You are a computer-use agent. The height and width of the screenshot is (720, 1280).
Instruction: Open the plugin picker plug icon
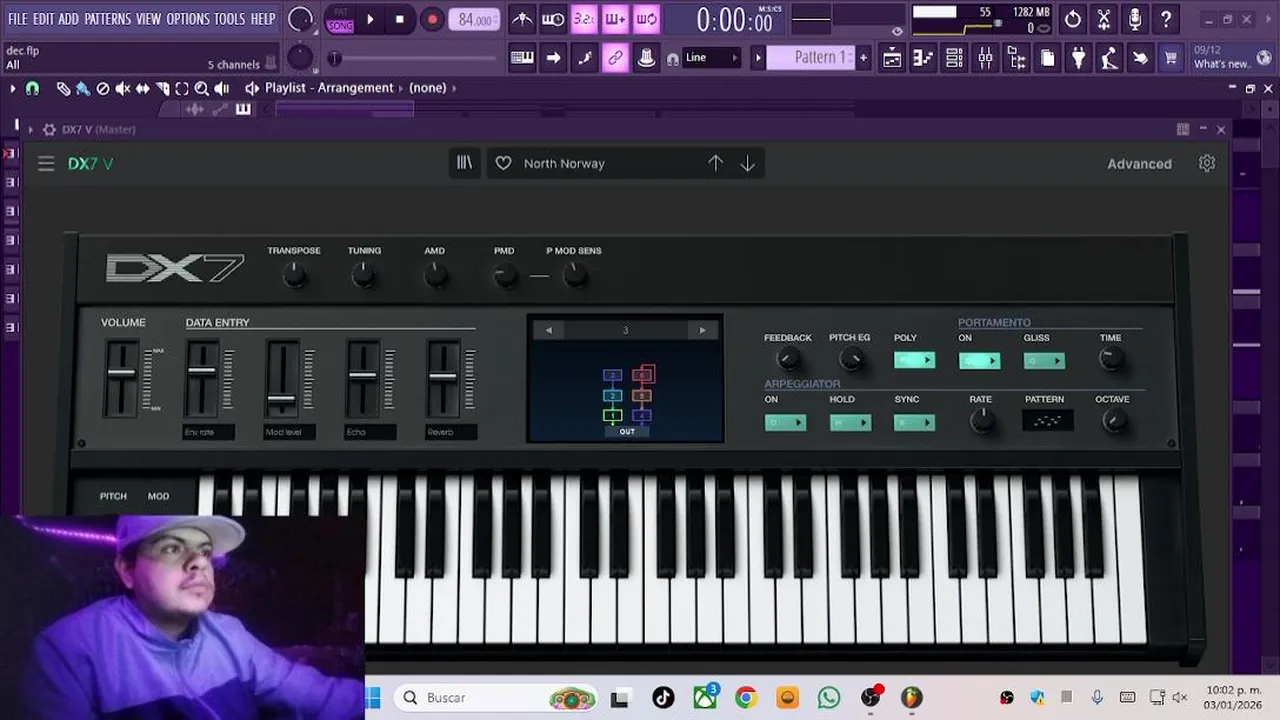coord(1078,58)
